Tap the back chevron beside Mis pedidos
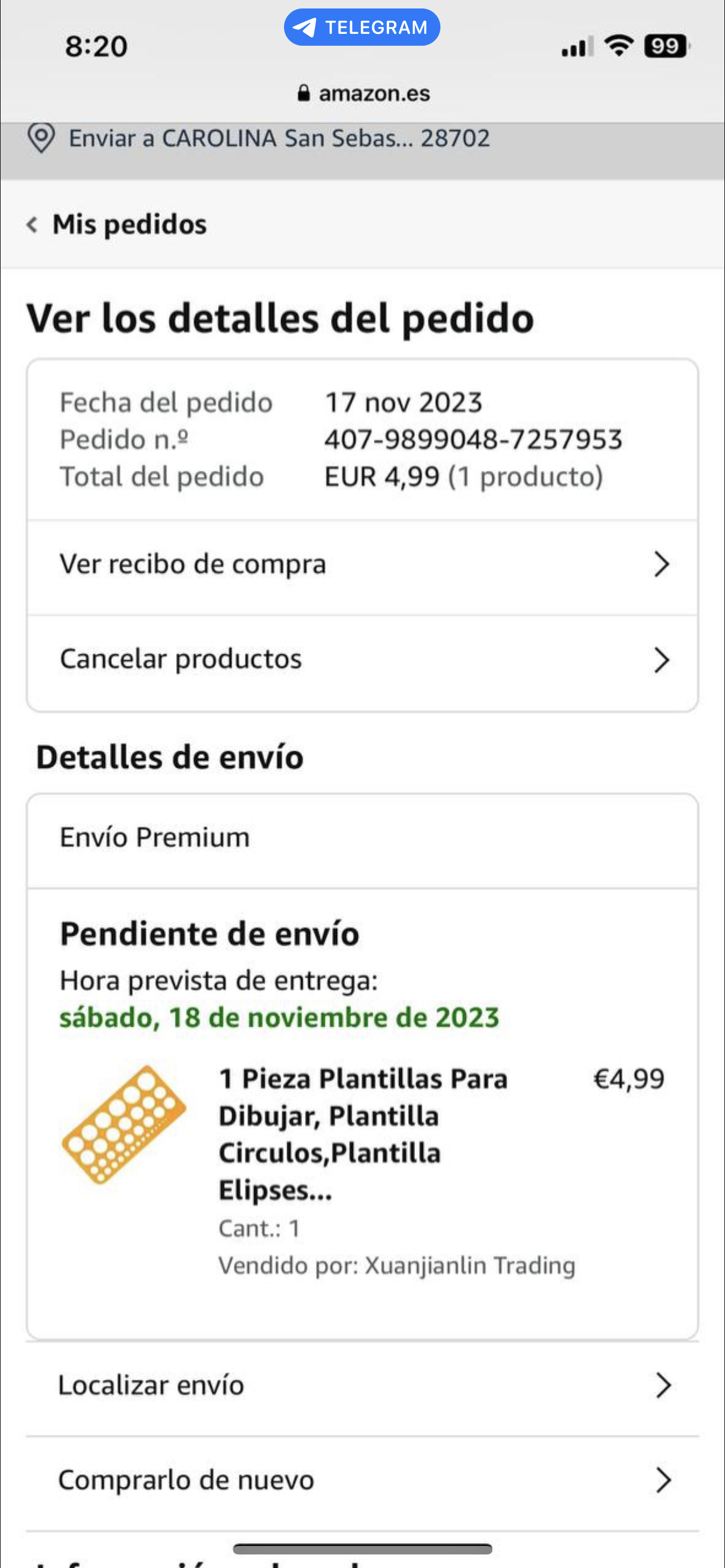This screenshot has height=1568, width=725. click(32, 225)
